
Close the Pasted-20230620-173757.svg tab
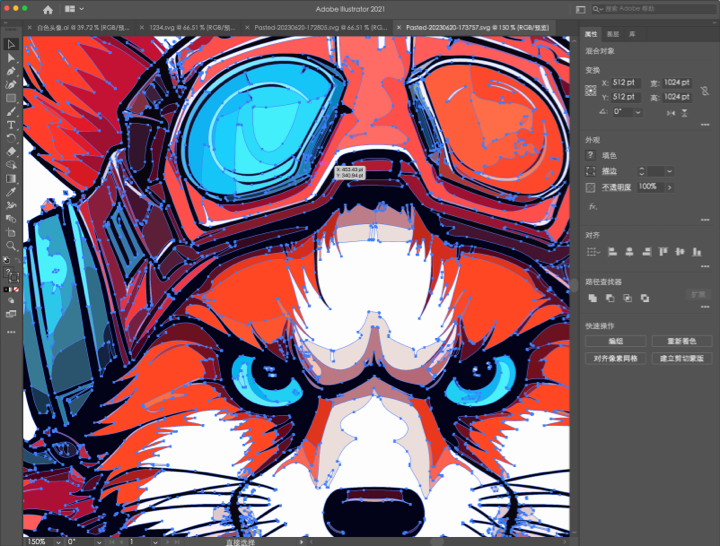coord(399,28)
